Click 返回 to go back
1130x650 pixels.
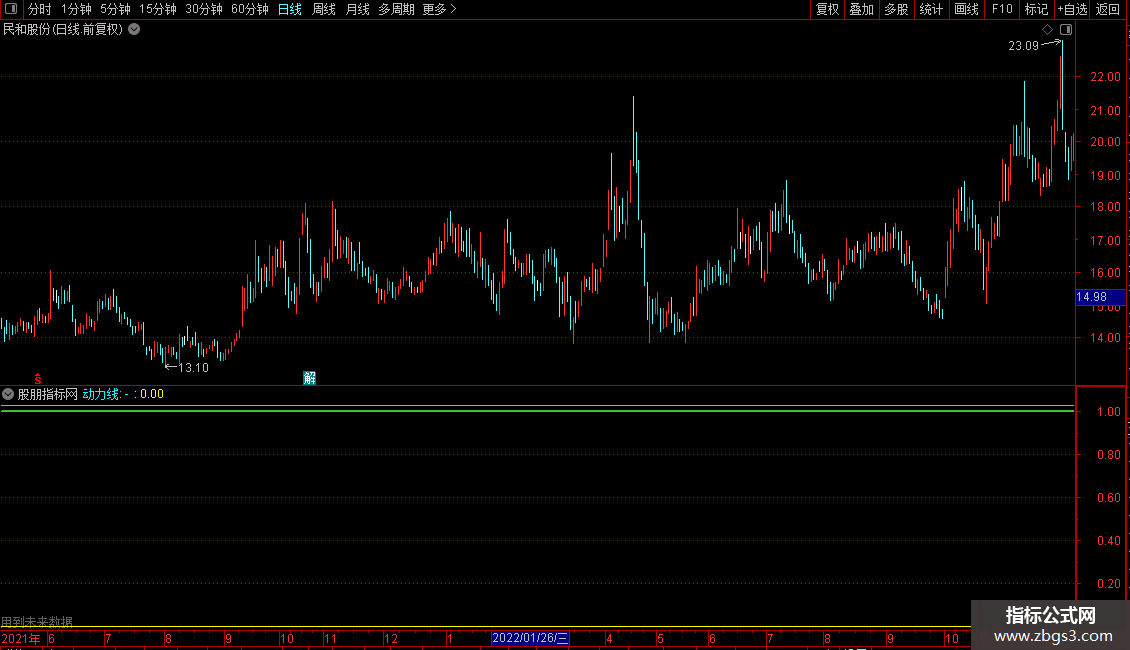(x=1108, y=9)
